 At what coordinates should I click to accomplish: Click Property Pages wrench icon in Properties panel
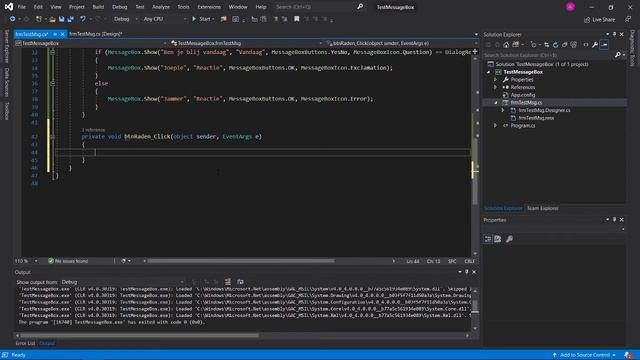pyautogui.click(x=509, y=239)
